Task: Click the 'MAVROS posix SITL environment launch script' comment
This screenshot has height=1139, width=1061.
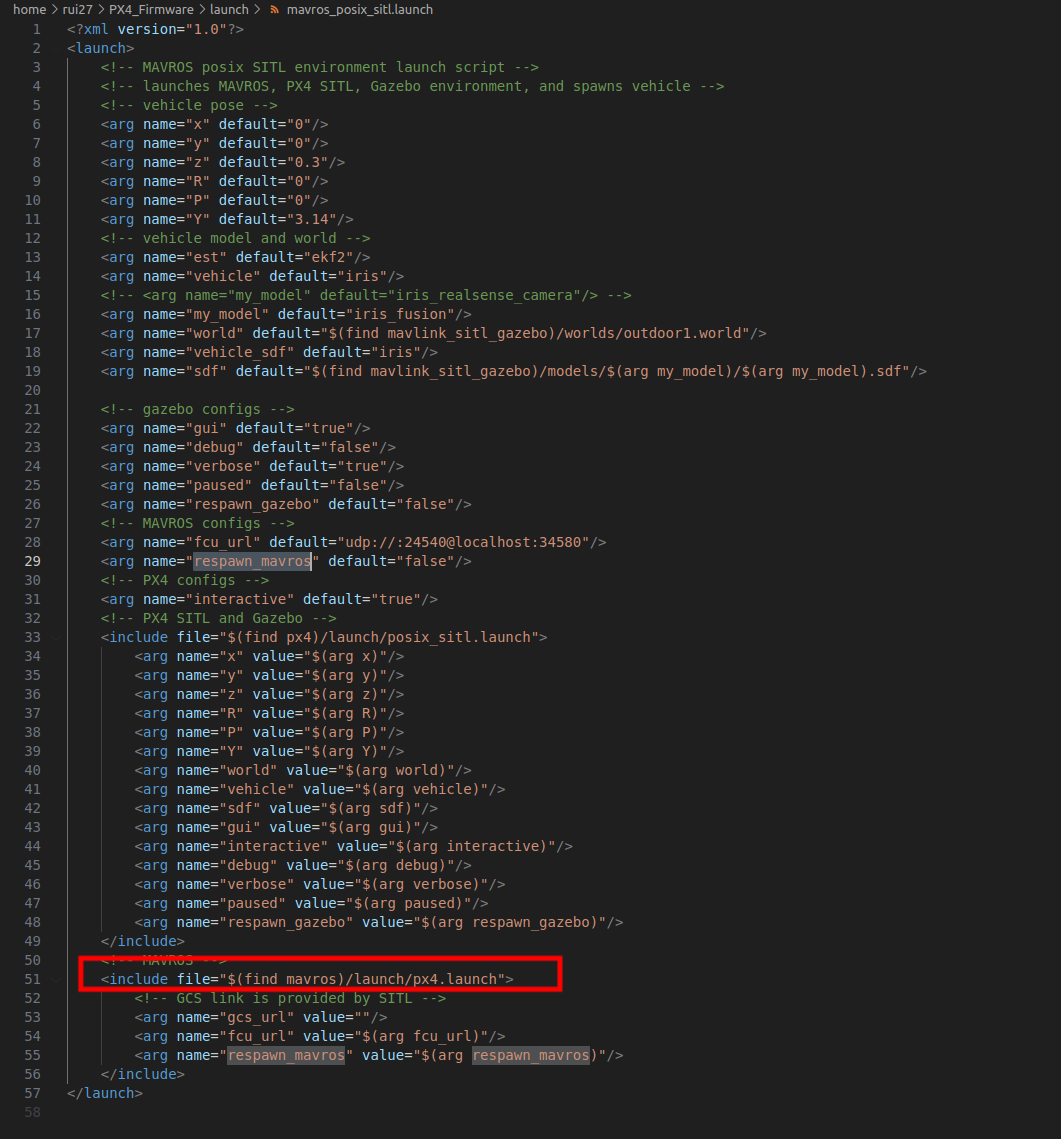Action: pyautogui.click(x=320, y=67)
